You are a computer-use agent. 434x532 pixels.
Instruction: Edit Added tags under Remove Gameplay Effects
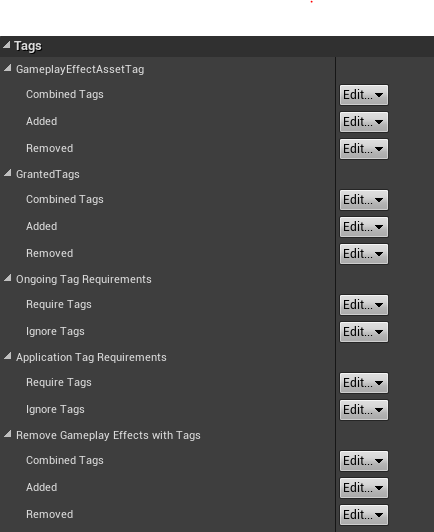[x=363, y=488]
